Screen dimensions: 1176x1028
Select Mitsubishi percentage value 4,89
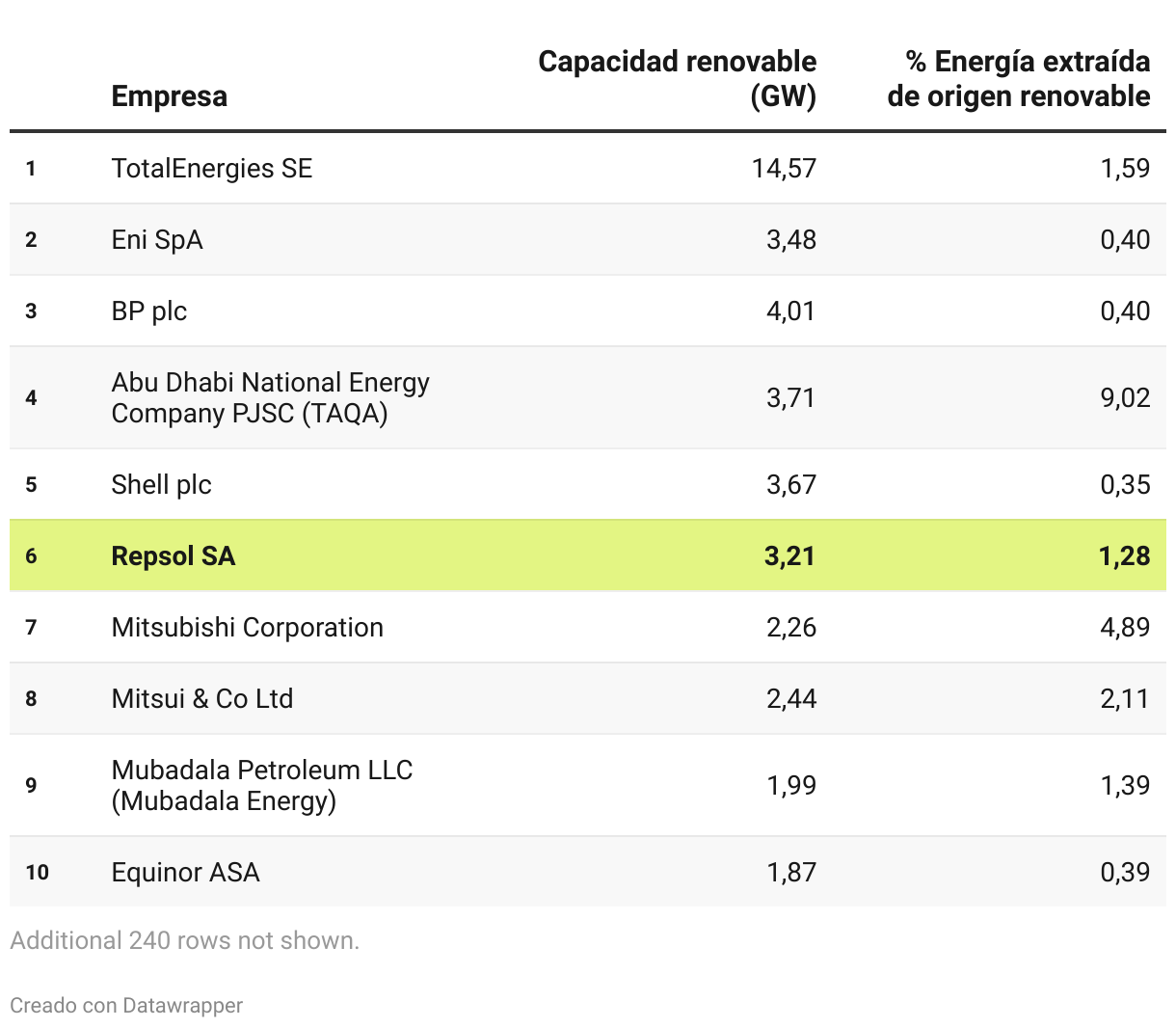pos(1125,628)
